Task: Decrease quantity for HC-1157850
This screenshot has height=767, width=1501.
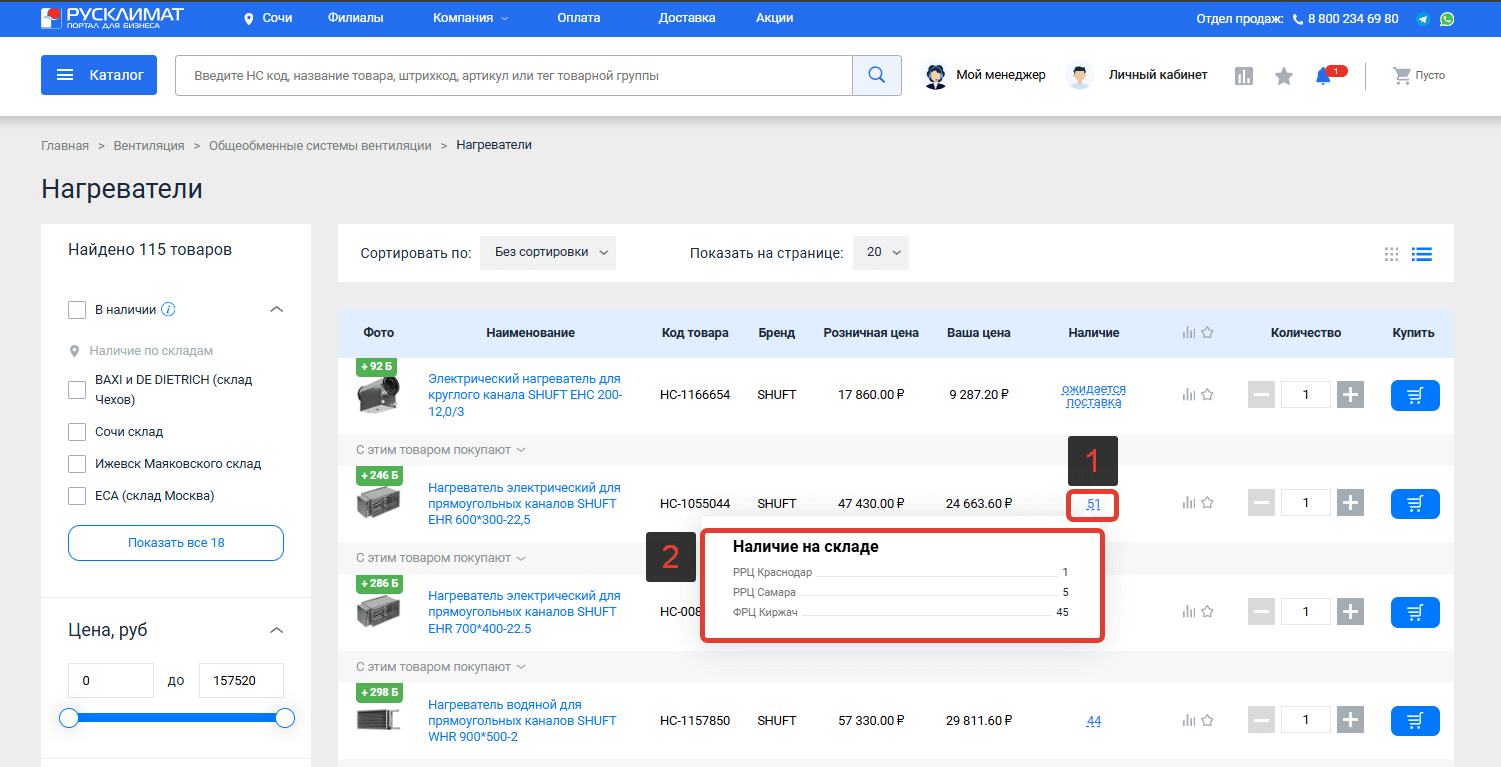Action: pos(1262,720)
